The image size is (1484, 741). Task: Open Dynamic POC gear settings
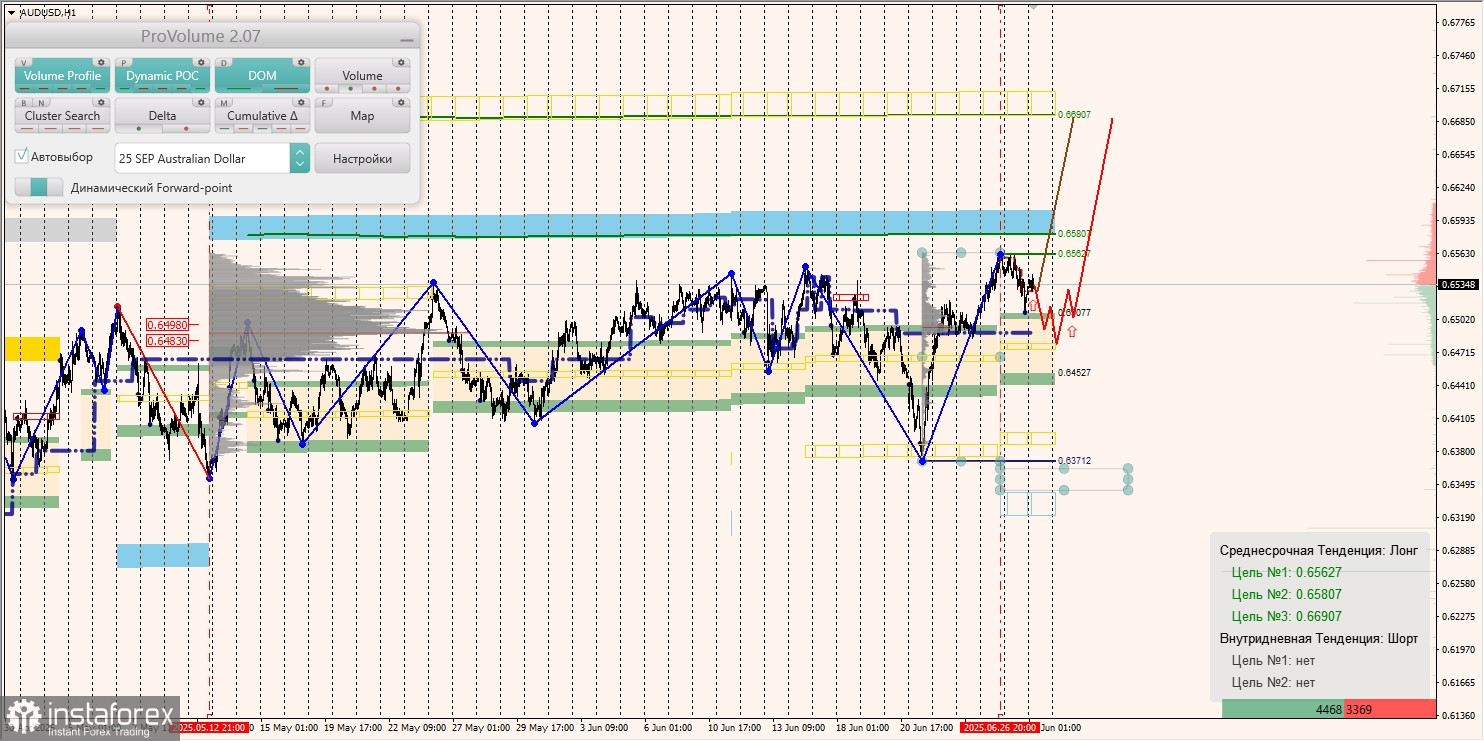click(200, 62)
